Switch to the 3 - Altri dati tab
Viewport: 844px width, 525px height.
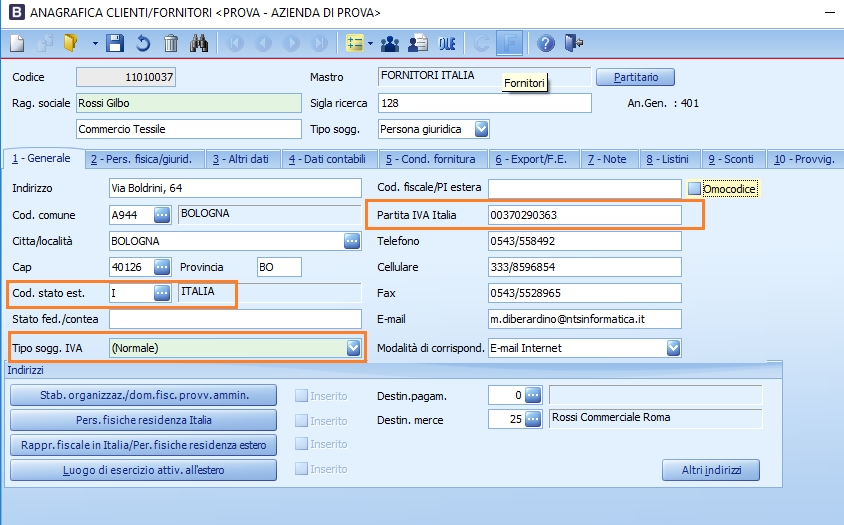241,159
